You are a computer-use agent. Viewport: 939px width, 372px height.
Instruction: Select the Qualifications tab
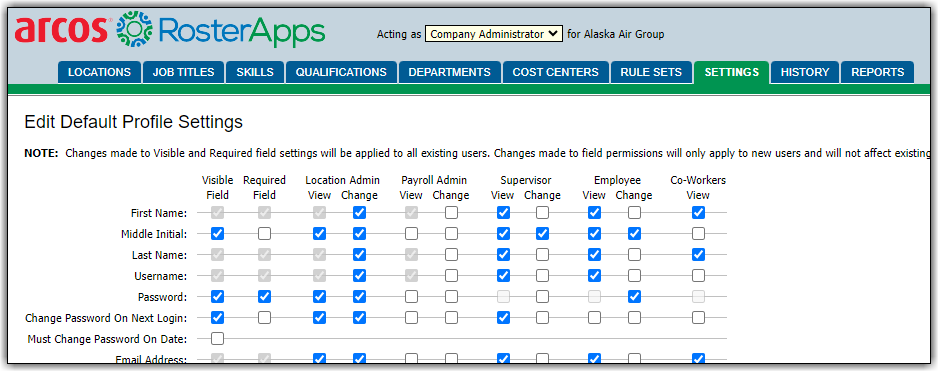341,72
